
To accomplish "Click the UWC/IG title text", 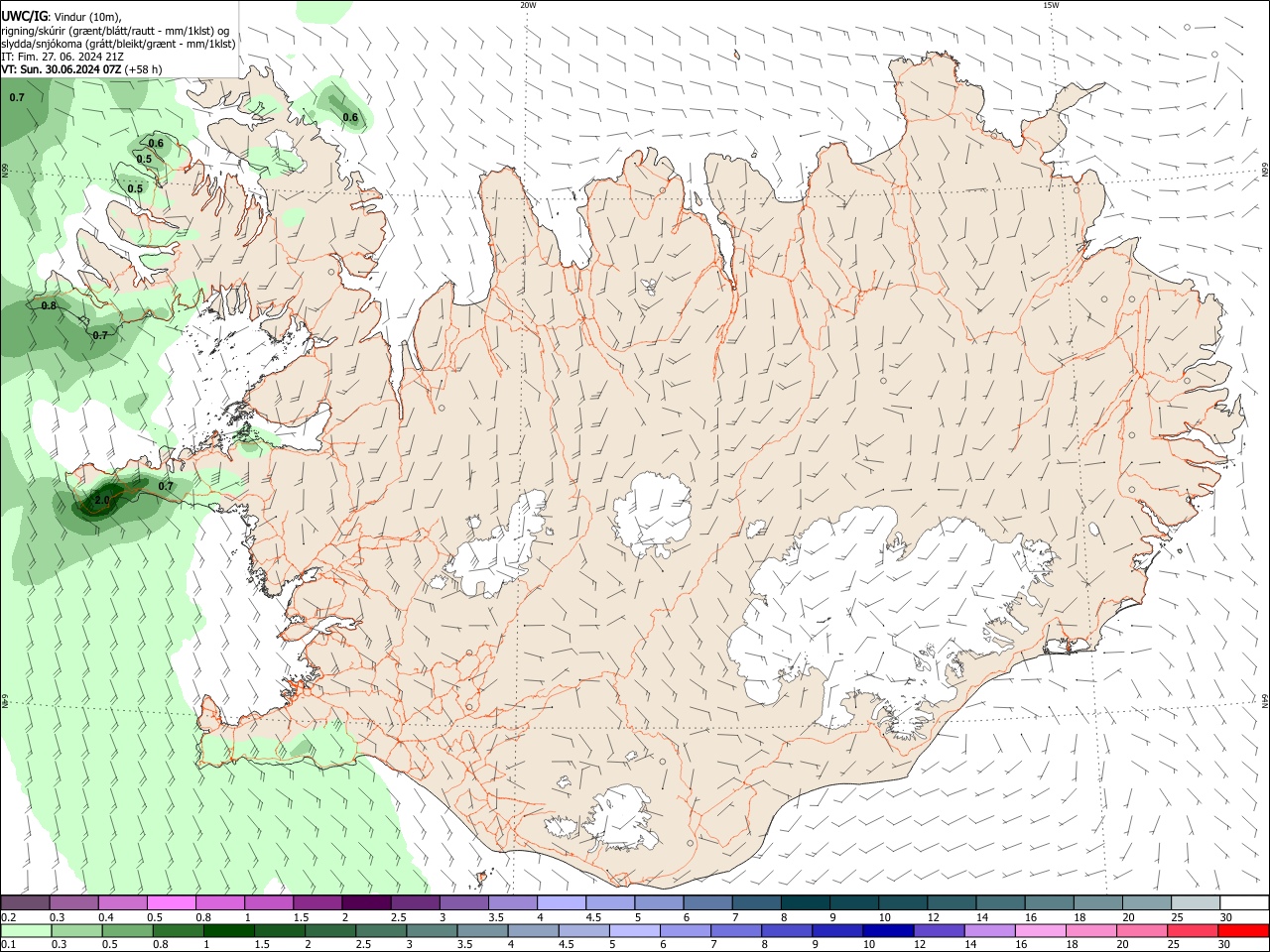I will point(24,16).
